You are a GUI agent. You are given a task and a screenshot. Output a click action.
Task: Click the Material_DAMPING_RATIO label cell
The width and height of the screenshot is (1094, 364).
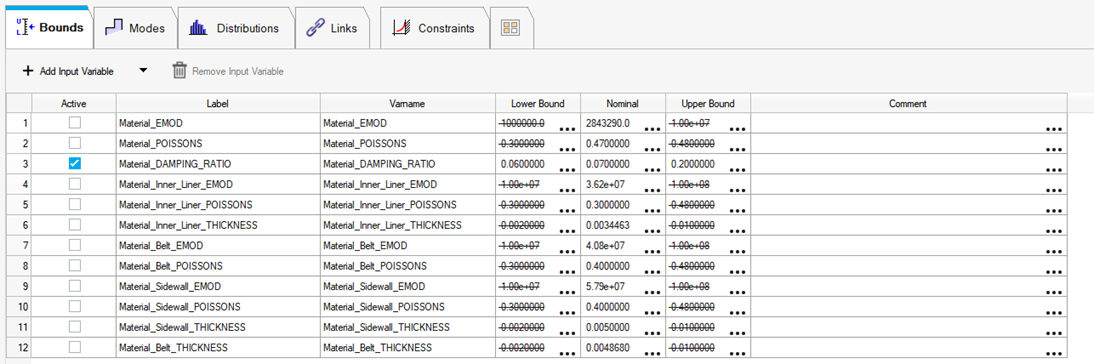(x=218, y=164)
